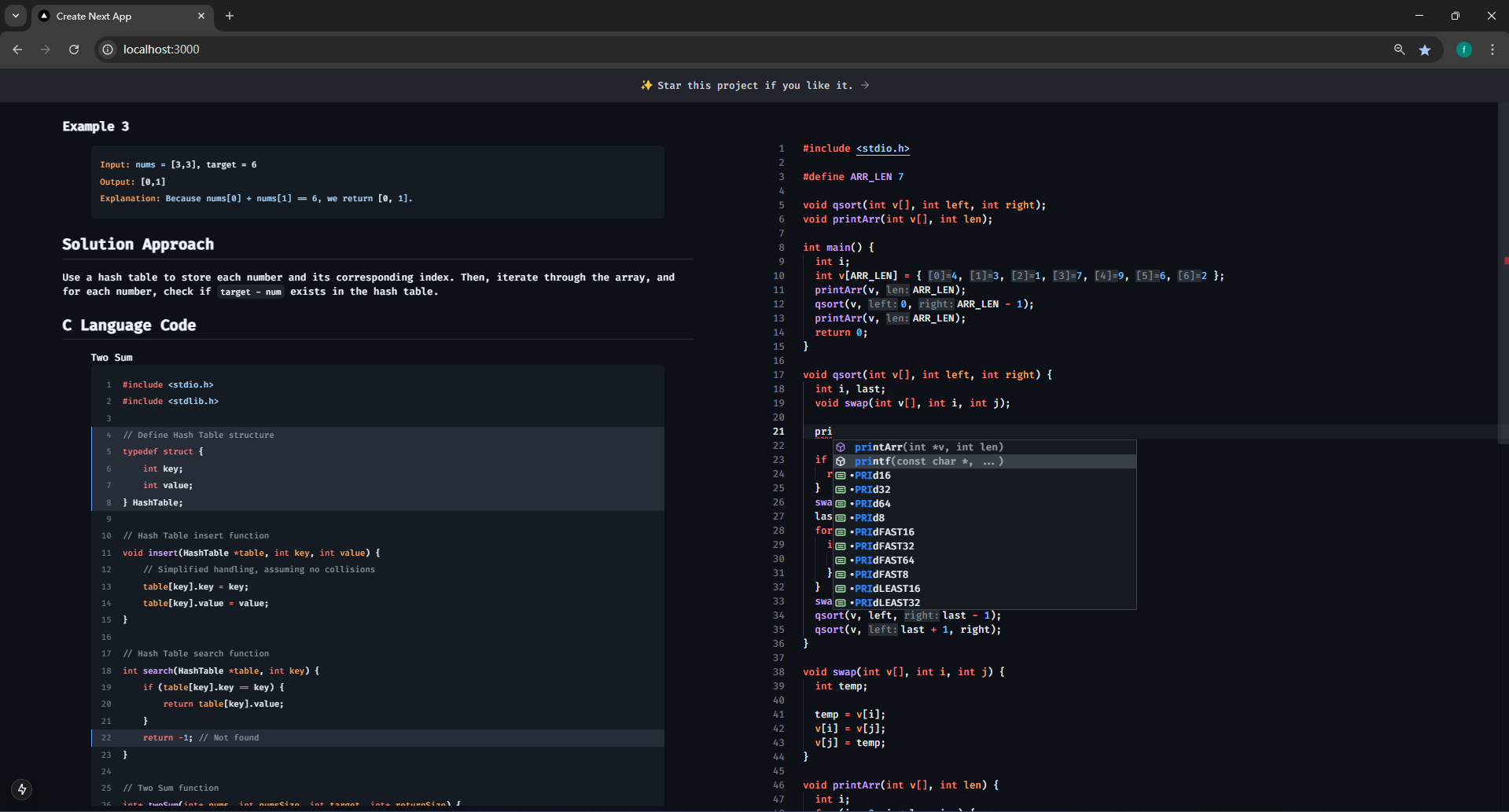1509x812 pixels.
Task: Reload the localhost page
Action: tap(74, 50)
